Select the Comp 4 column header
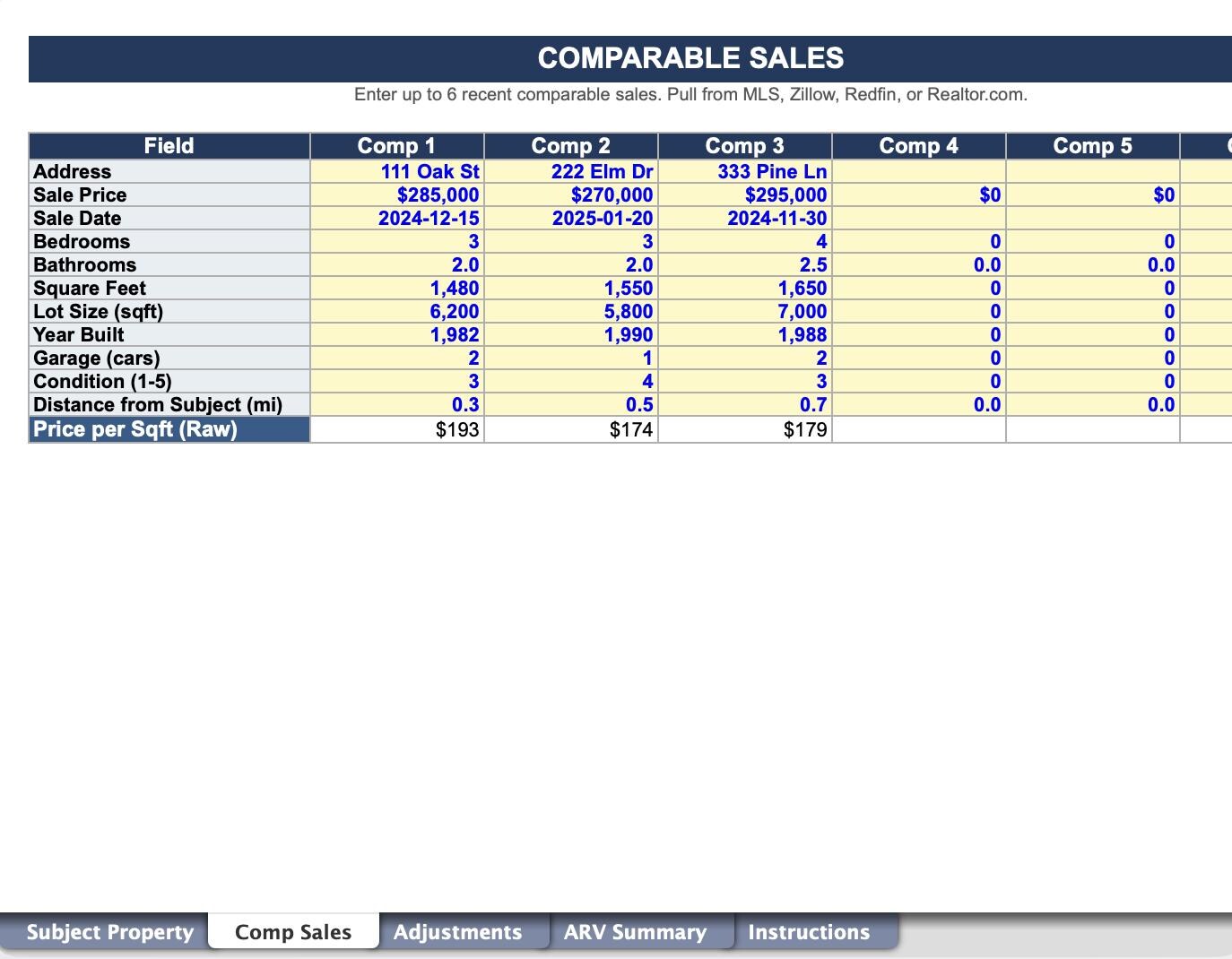 pyautogui.click(x=919, y=146)
